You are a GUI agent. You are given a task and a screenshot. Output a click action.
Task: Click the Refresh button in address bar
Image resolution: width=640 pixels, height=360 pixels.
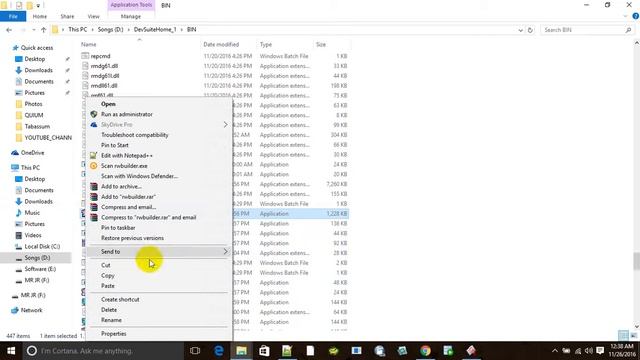[530, 30]
